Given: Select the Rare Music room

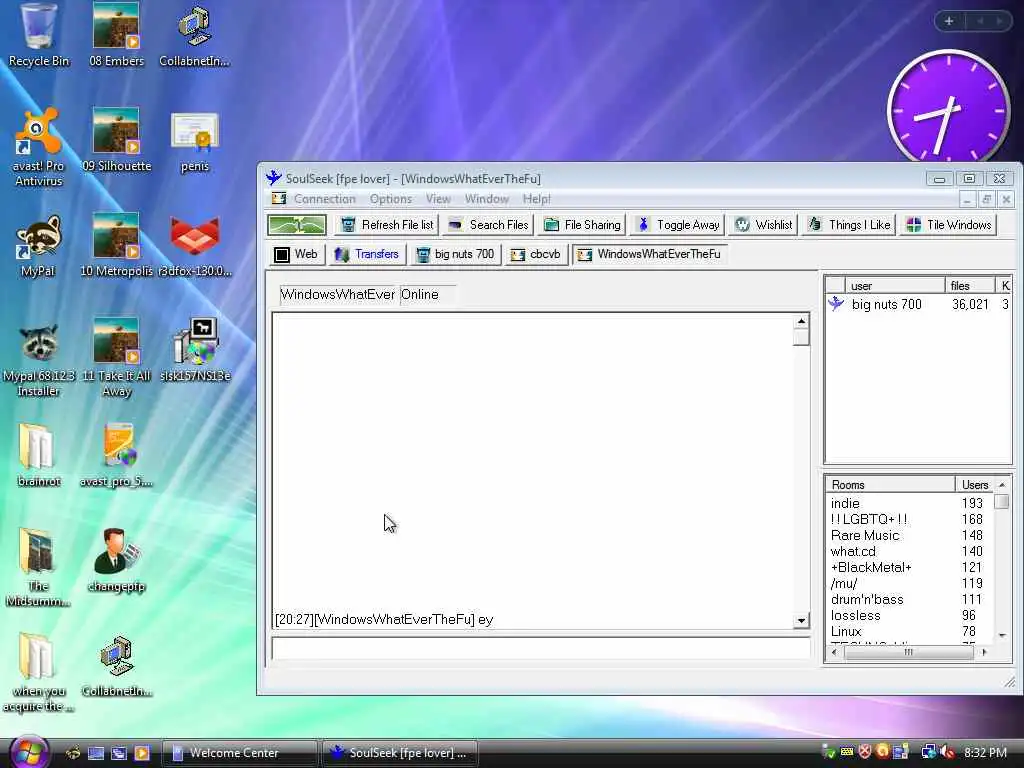Looking at the screenshot, I should 909,536.
